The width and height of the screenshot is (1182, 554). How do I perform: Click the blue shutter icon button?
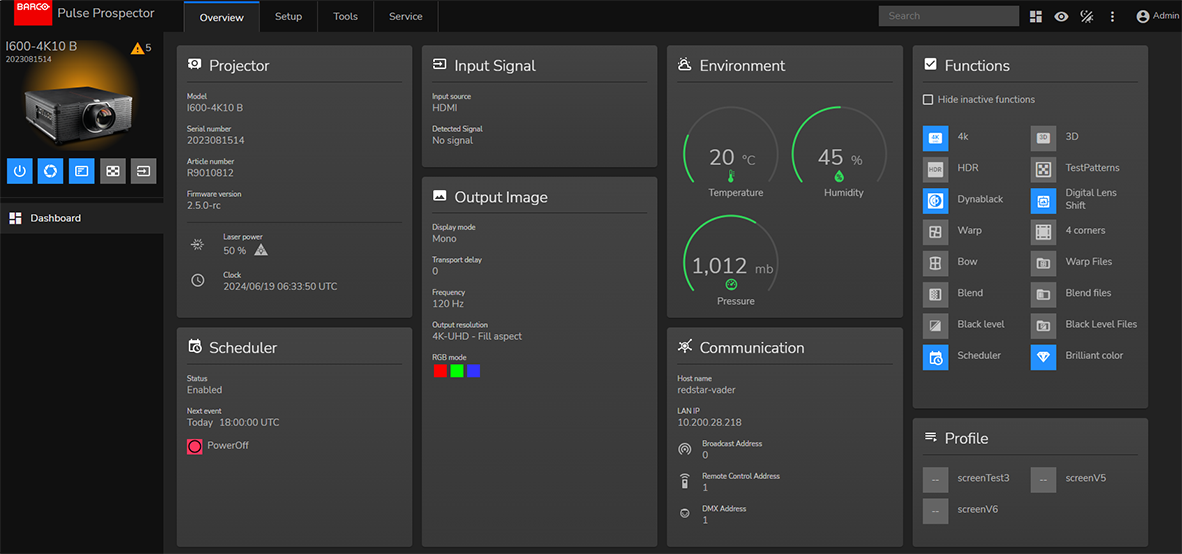click(50, 171)
